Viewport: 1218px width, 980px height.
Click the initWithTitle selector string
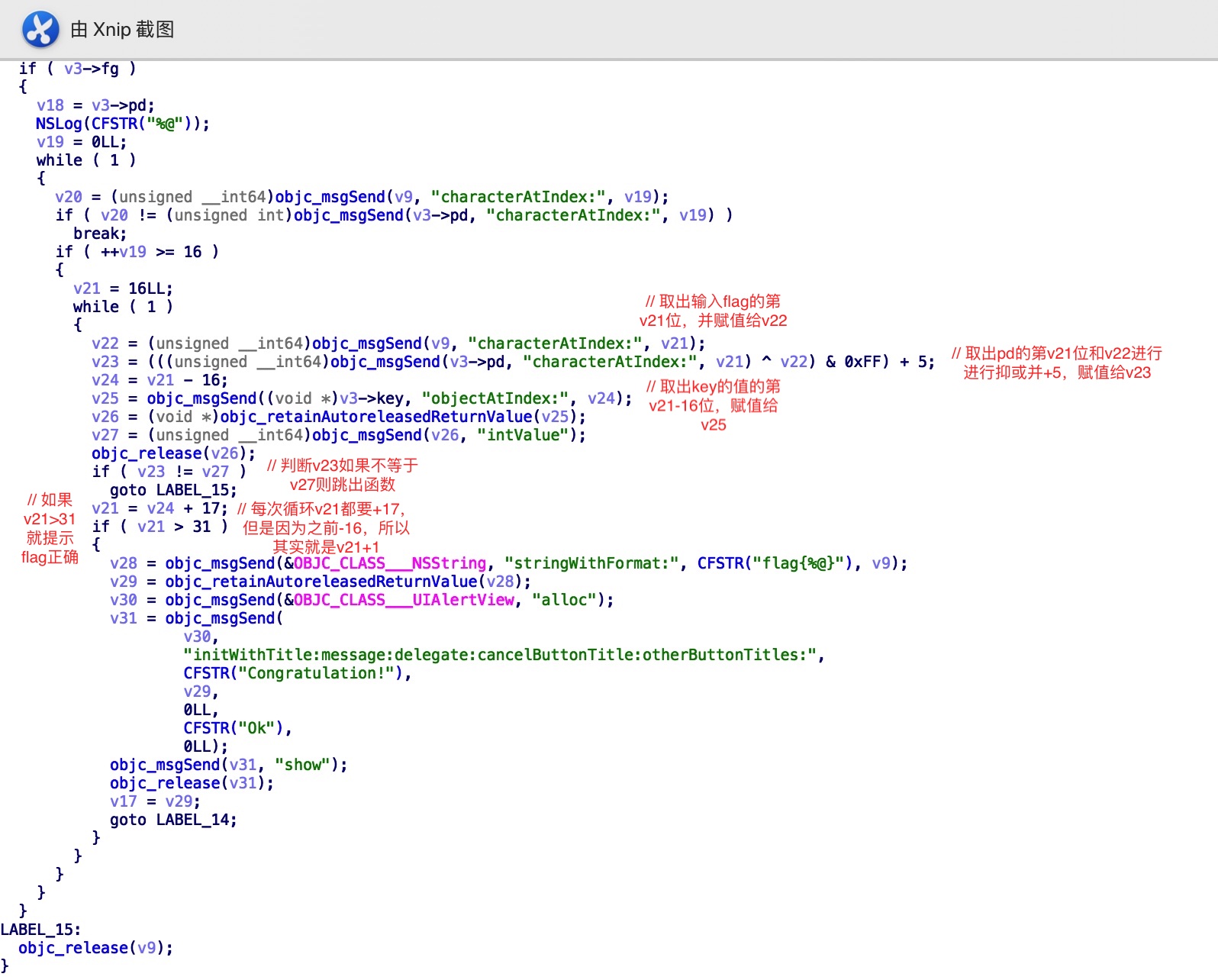[x=503, y=655]
